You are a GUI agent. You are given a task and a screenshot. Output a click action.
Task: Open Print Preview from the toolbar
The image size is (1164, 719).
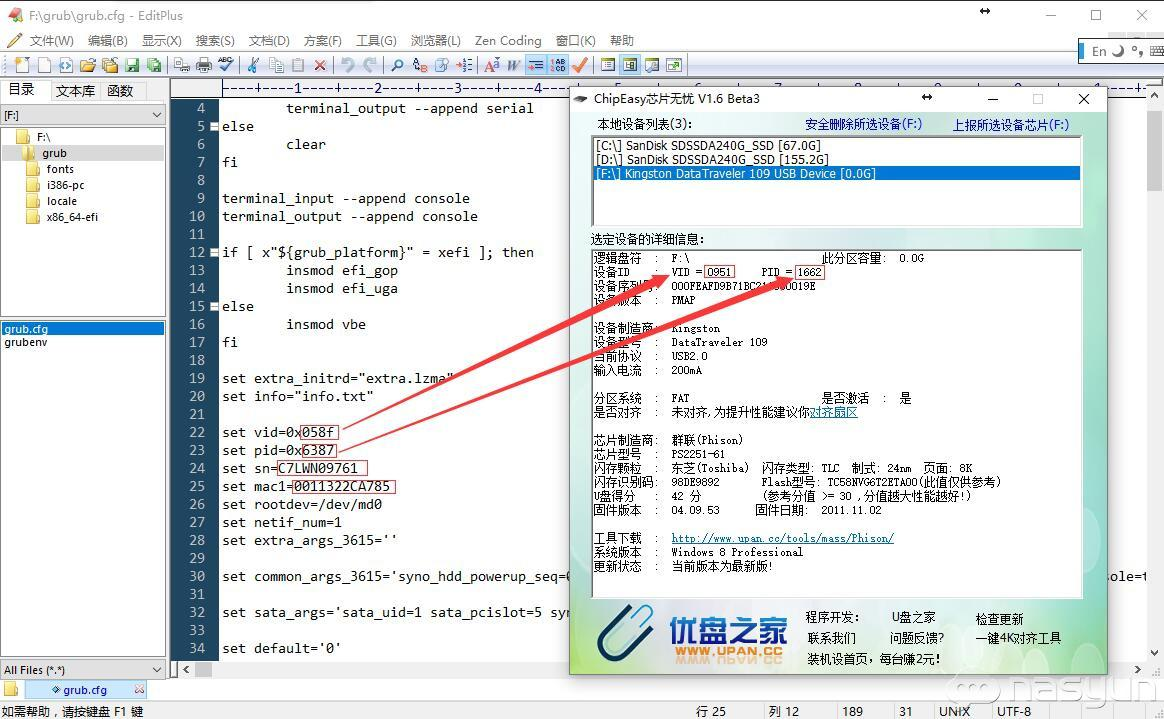[x=182, y=65]
